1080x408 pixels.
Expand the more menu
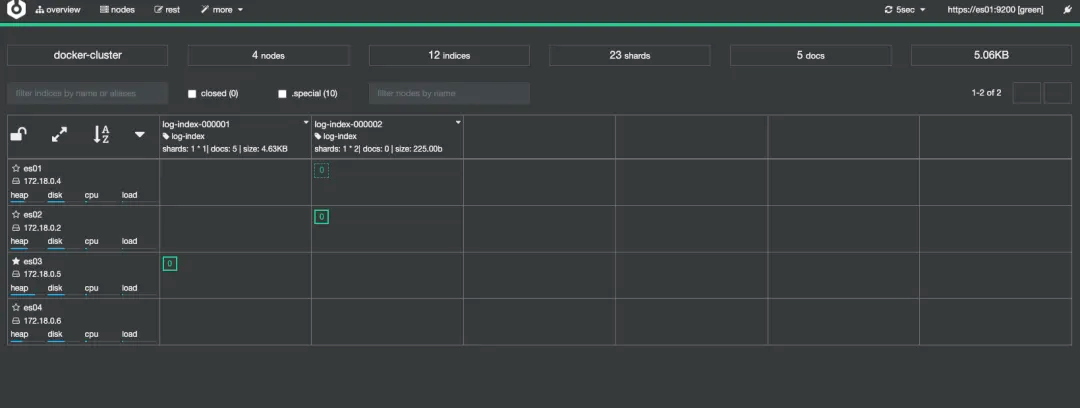[222, 10]
